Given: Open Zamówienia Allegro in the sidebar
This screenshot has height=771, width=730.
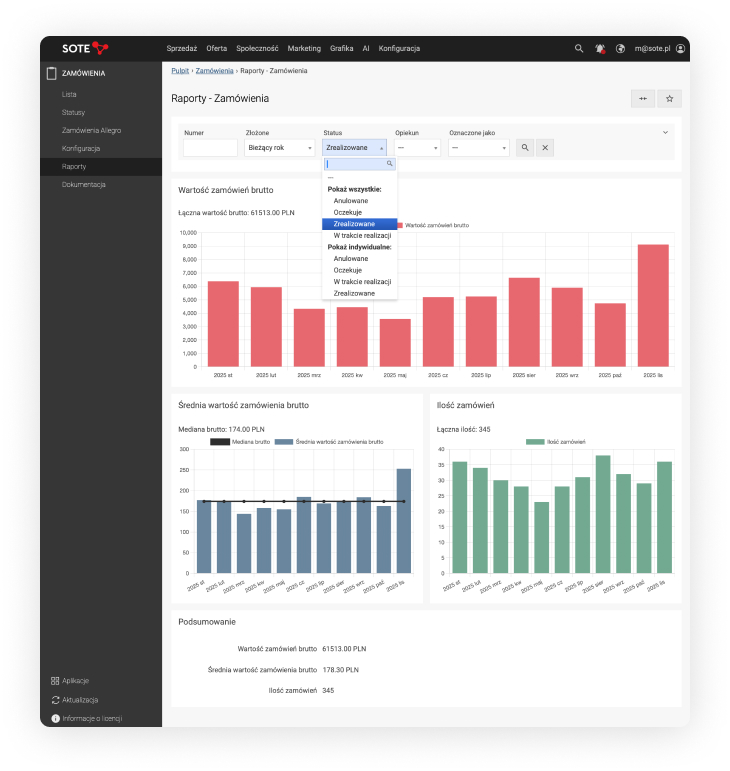Looking at the screenshot, I should tap(91, 130).
